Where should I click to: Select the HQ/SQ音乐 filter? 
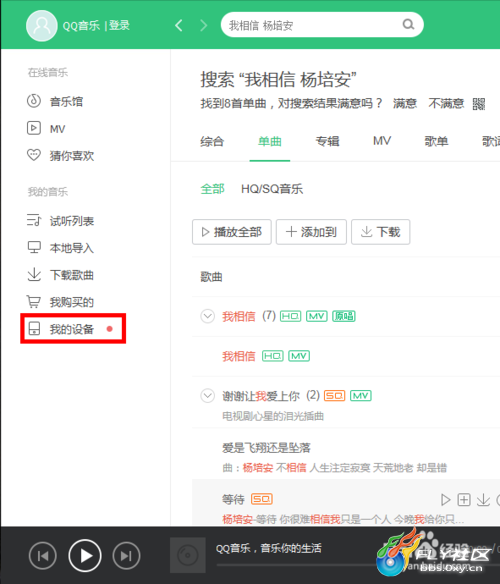point(272,189)
